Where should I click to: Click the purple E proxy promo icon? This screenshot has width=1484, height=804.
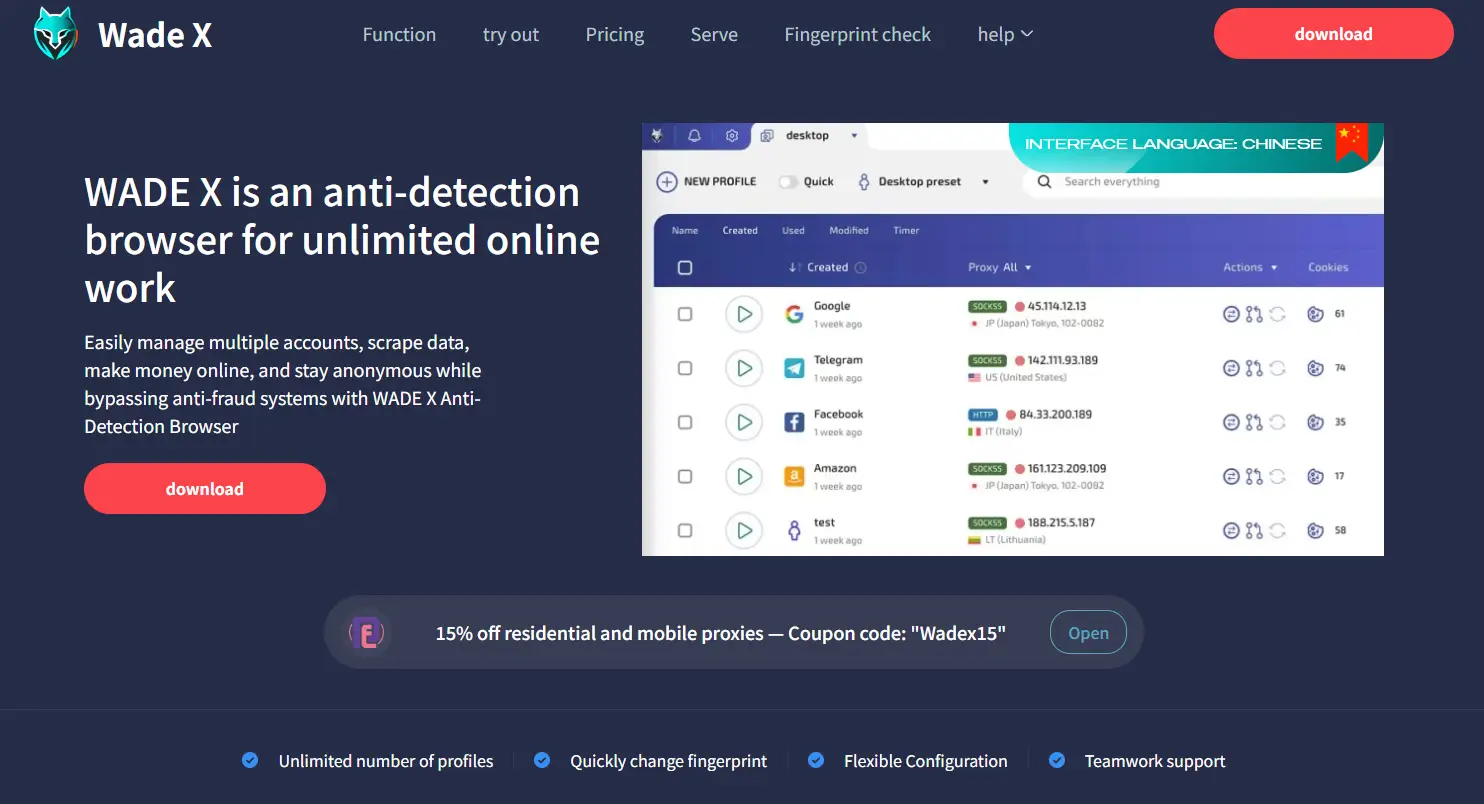tap(367, 633)
